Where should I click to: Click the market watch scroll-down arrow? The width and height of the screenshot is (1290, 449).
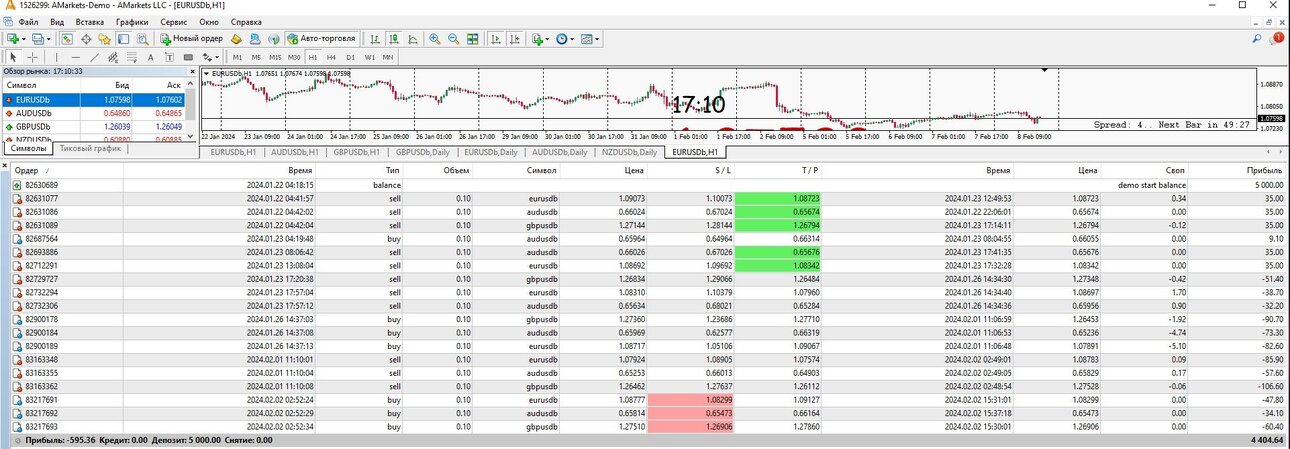tap(192, 138)
